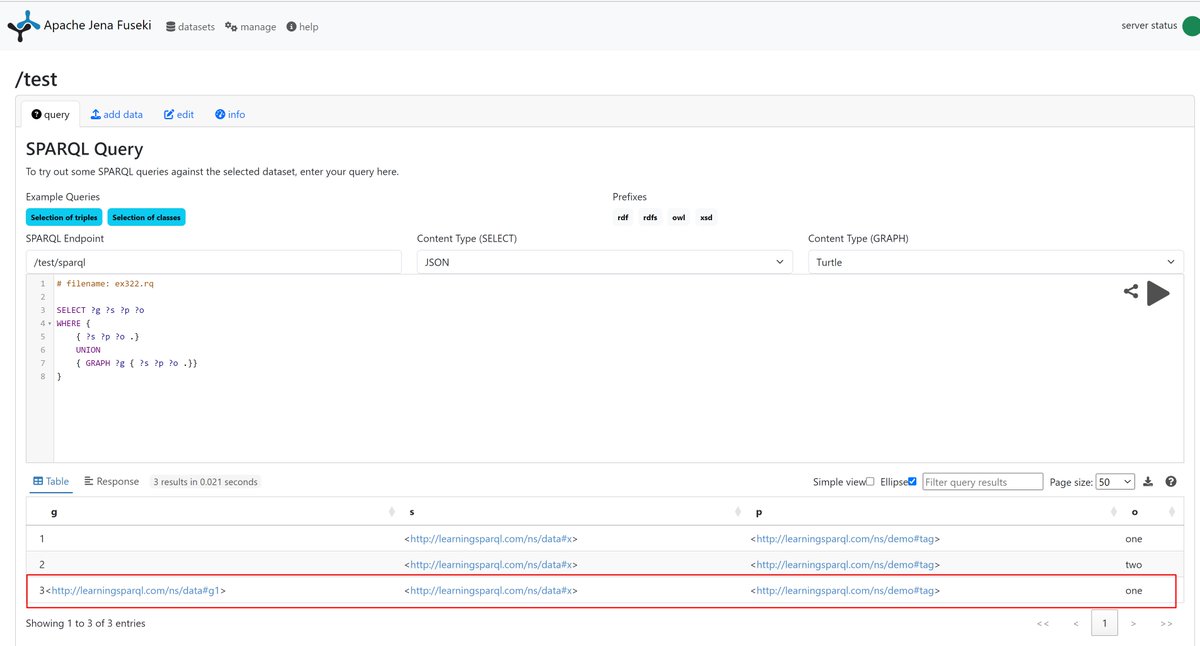Click the 'Showing 1 to 3 of 3 entries' text
Screen dimensions: 1200x646
[86, 623]
